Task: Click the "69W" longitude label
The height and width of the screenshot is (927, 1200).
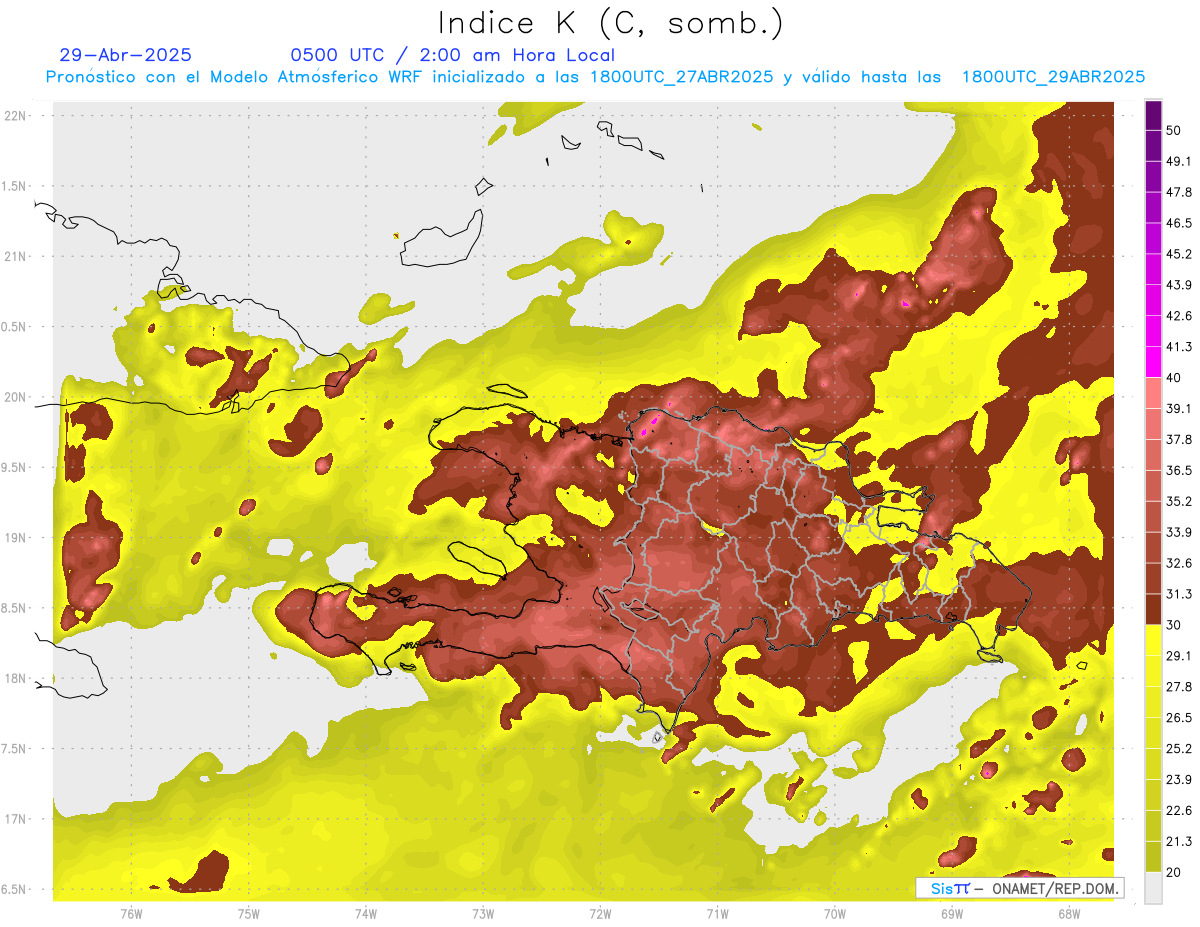Action: (951, 914)
